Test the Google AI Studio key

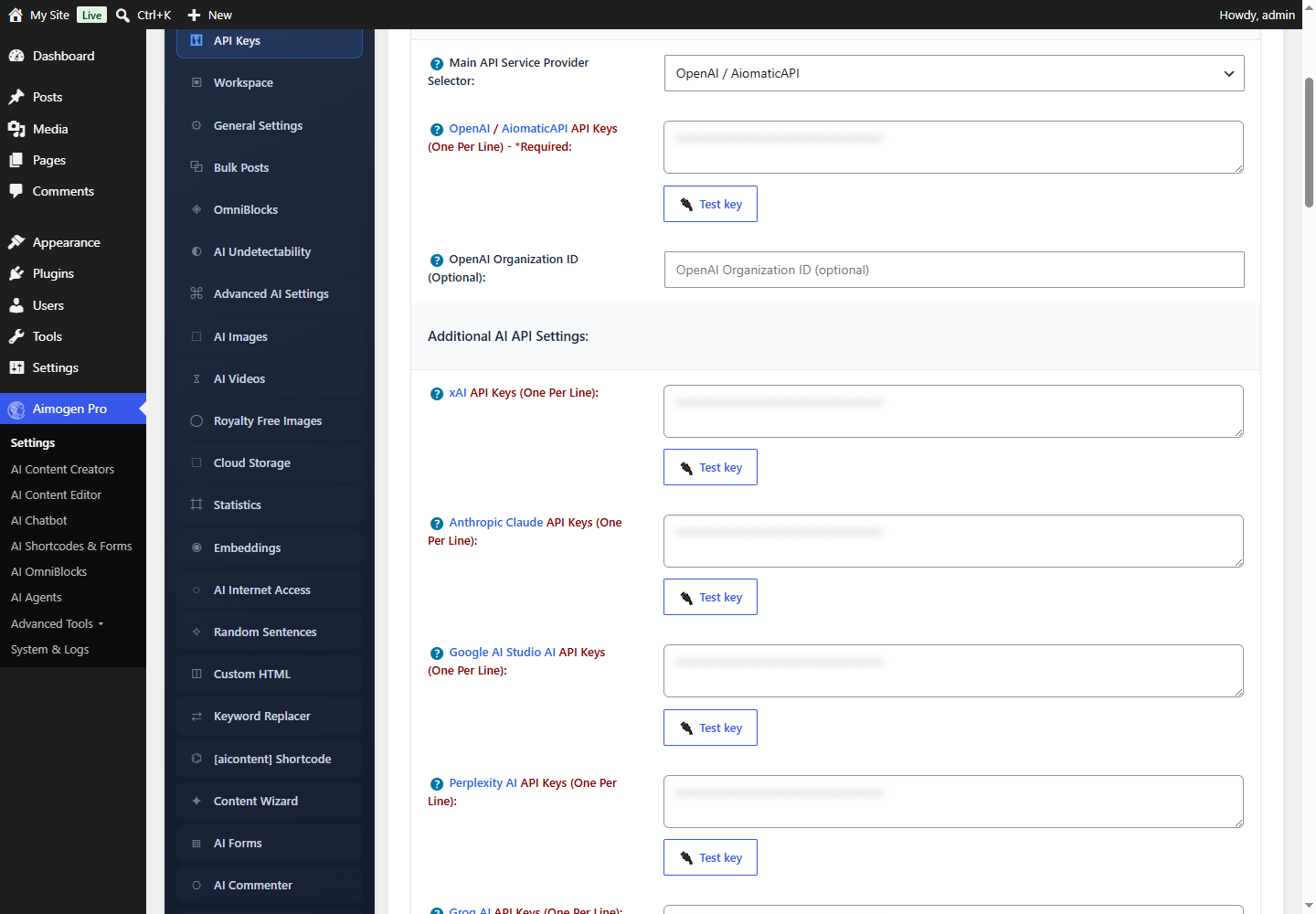[710, 728]
